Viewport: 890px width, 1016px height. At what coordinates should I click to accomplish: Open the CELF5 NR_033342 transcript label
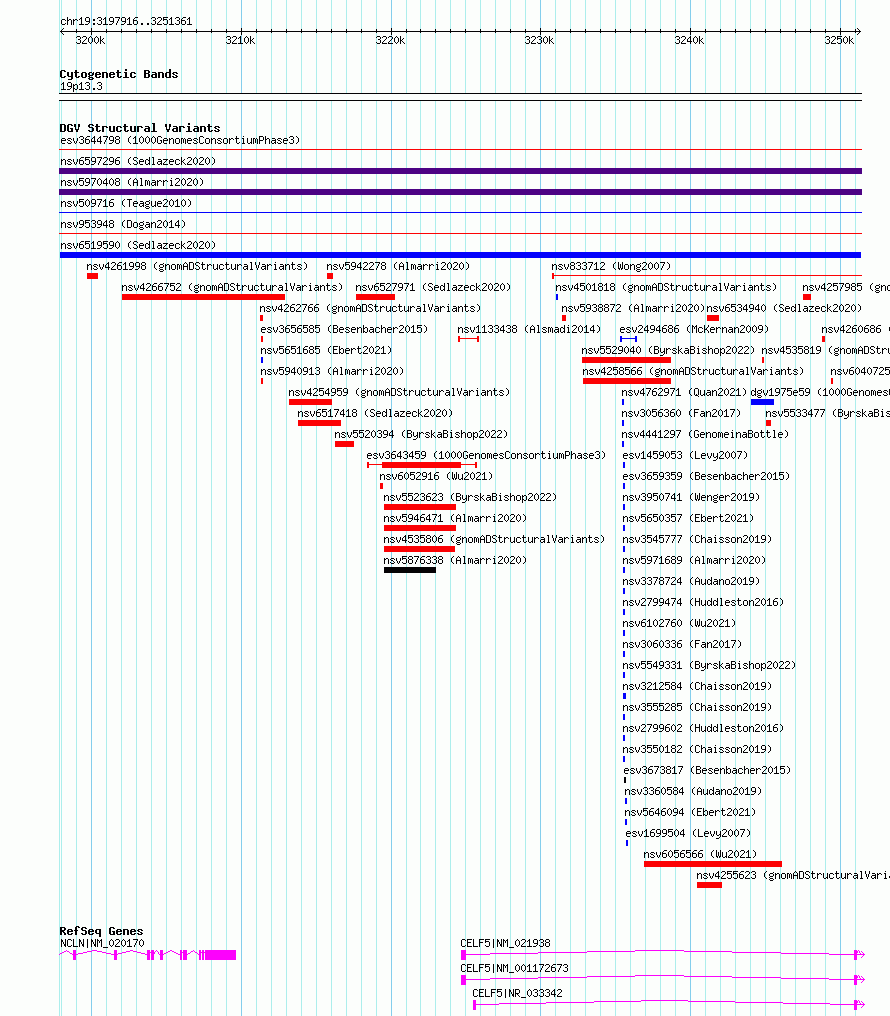coord(517,993)
